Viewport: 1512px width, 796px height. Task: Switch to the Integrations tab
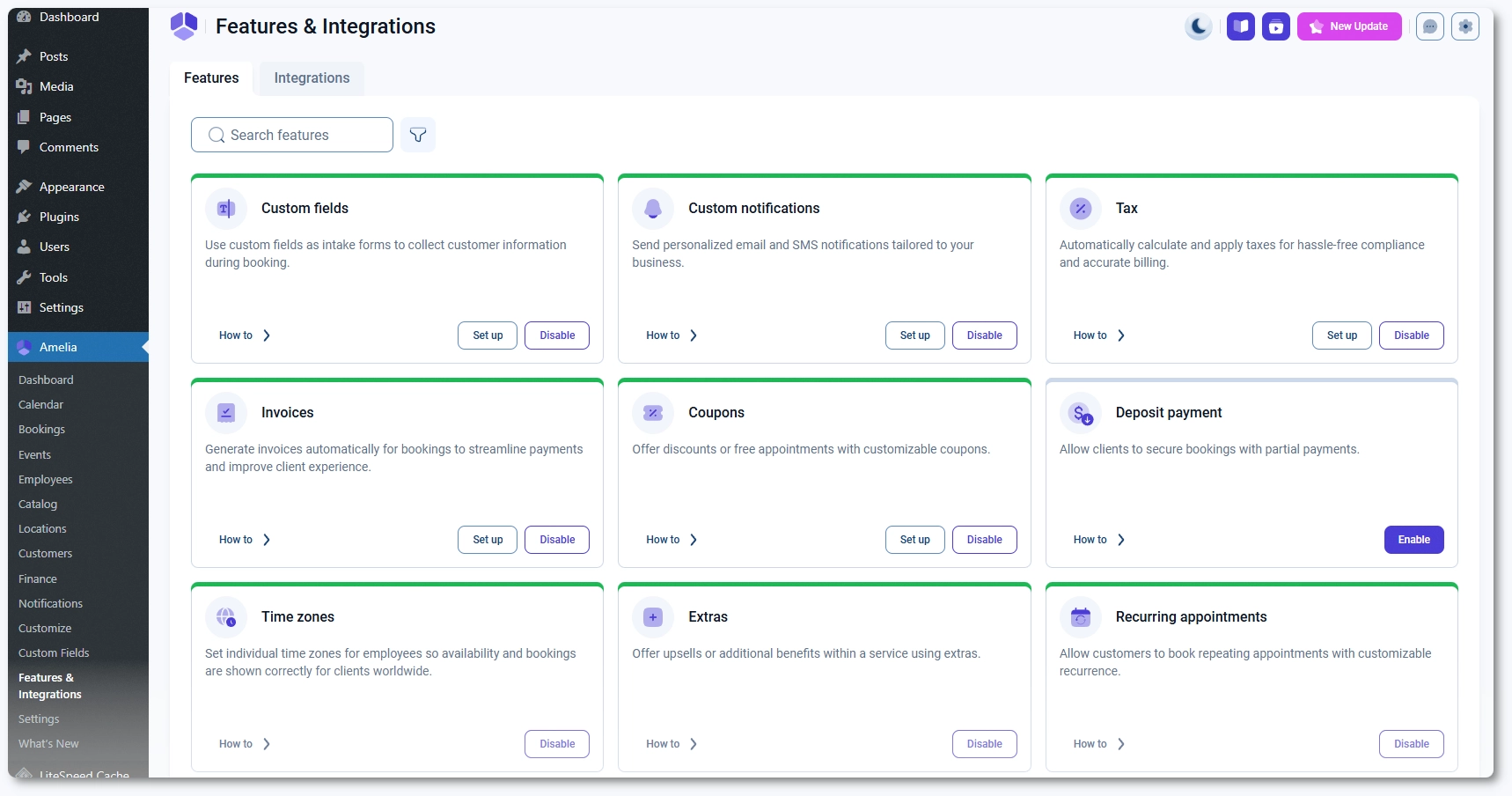coord(312,78)
